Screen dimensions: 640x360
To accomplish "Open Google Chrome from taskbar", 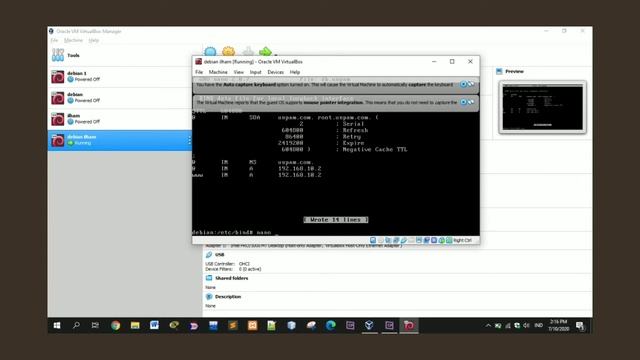I will pyautogui.click(x=116, y=325).
